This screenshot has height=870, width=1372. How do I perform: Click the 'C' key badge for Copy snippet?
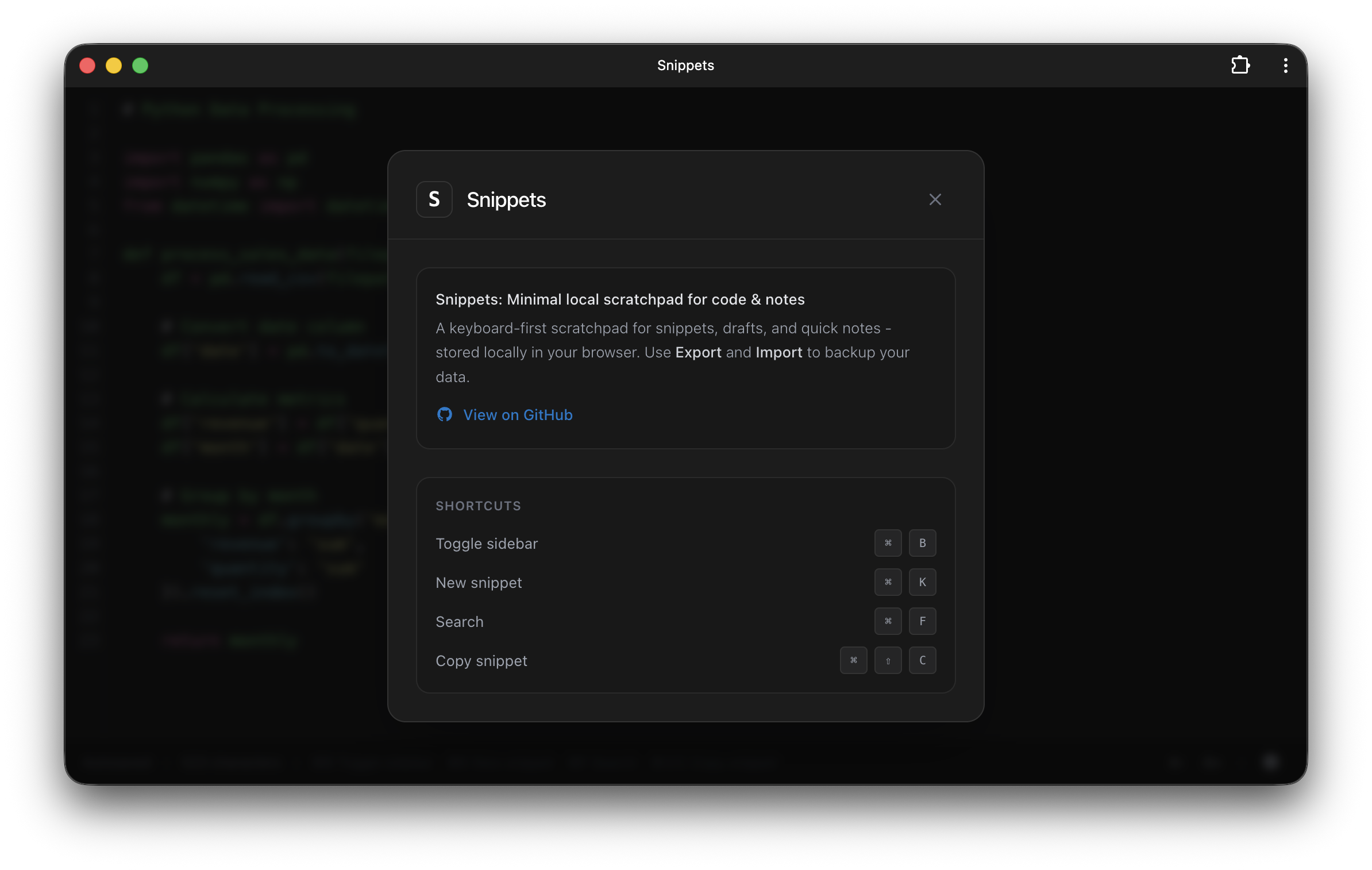pyautogui.click(x=922, y=660)
